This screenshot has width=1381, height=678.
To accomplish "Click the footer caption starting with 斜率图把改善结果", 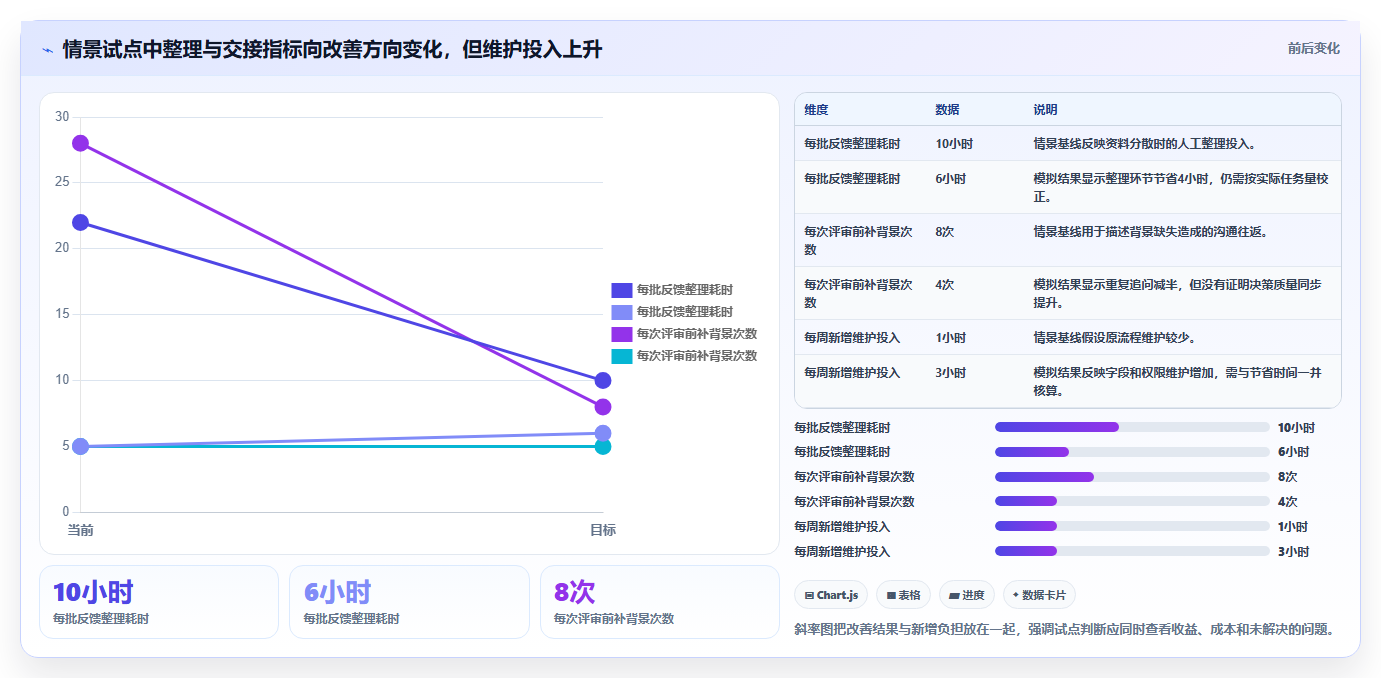I will pos(1064,630).
